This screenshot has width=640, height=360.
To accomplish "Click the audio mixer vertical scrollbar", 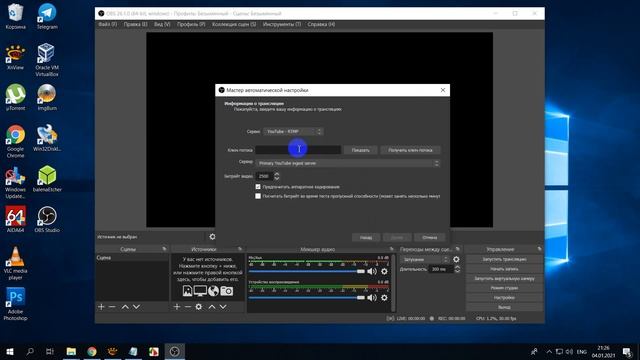I will tap(393, 282).
